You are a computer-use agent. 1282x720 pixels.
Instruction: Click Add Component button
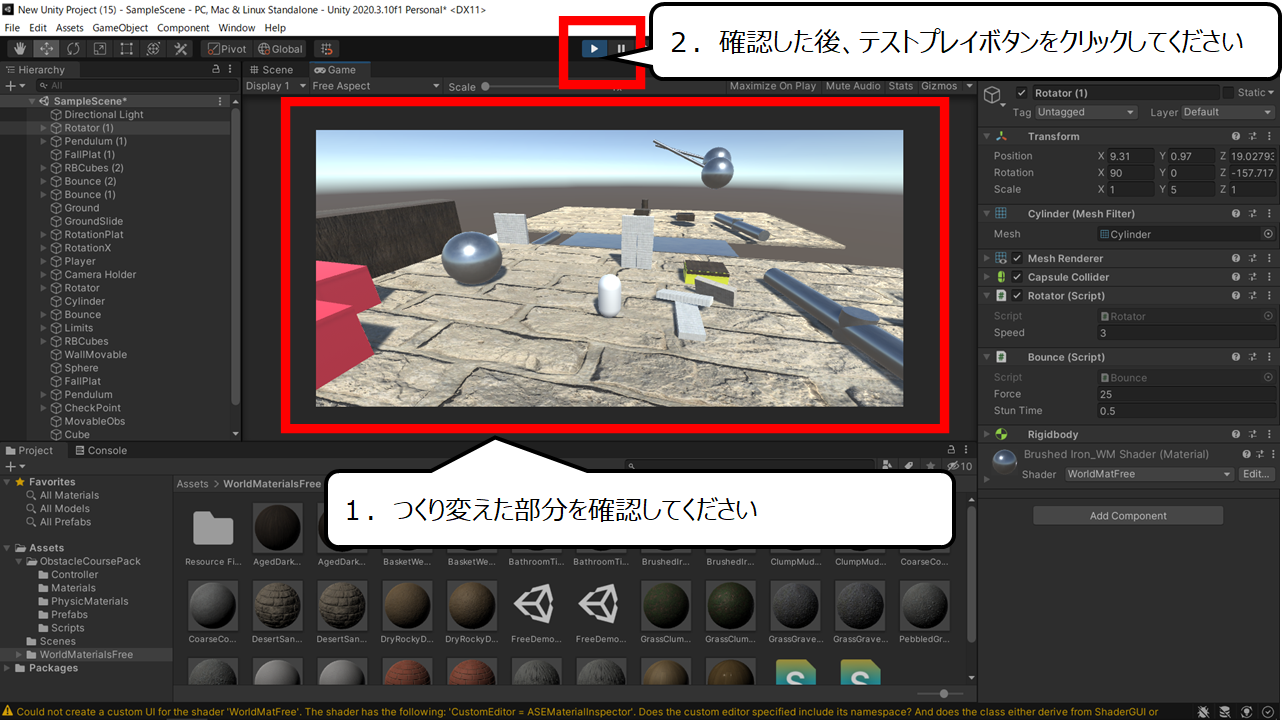point(1128,516)
